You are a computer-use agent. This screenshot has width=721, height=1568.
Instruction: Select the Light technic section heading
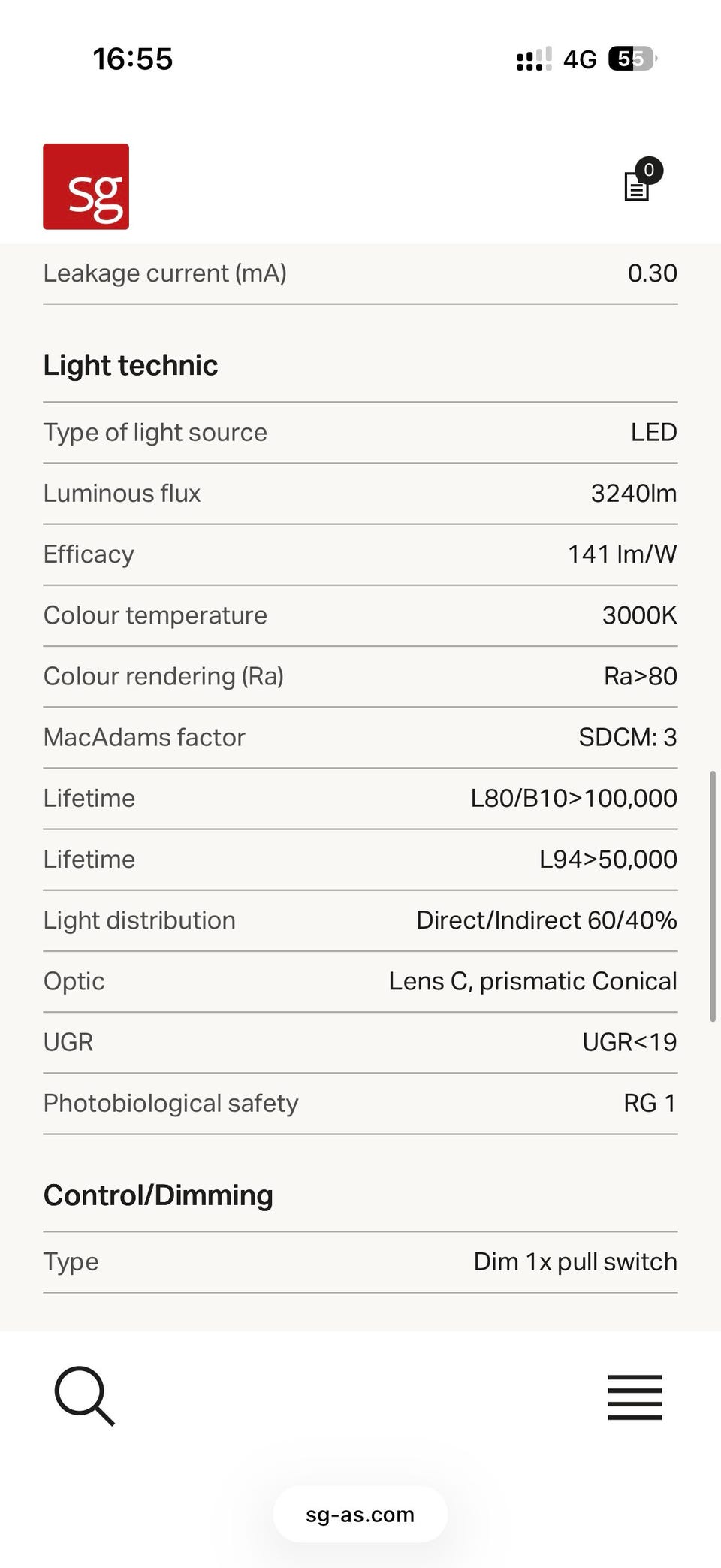[x=131, y=365]
